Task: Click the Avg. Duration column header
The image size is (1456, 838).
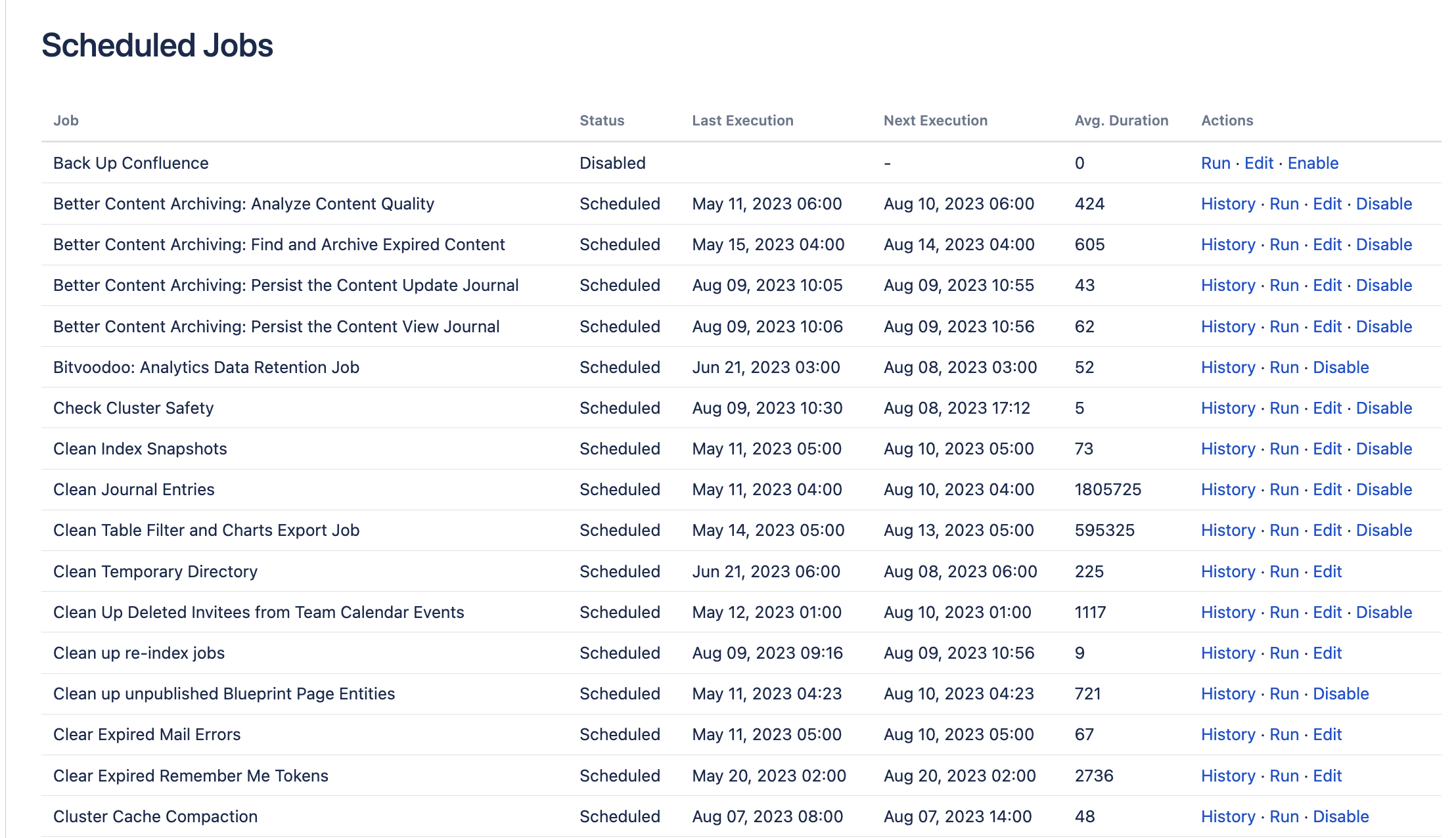Action: [1121, 120]
